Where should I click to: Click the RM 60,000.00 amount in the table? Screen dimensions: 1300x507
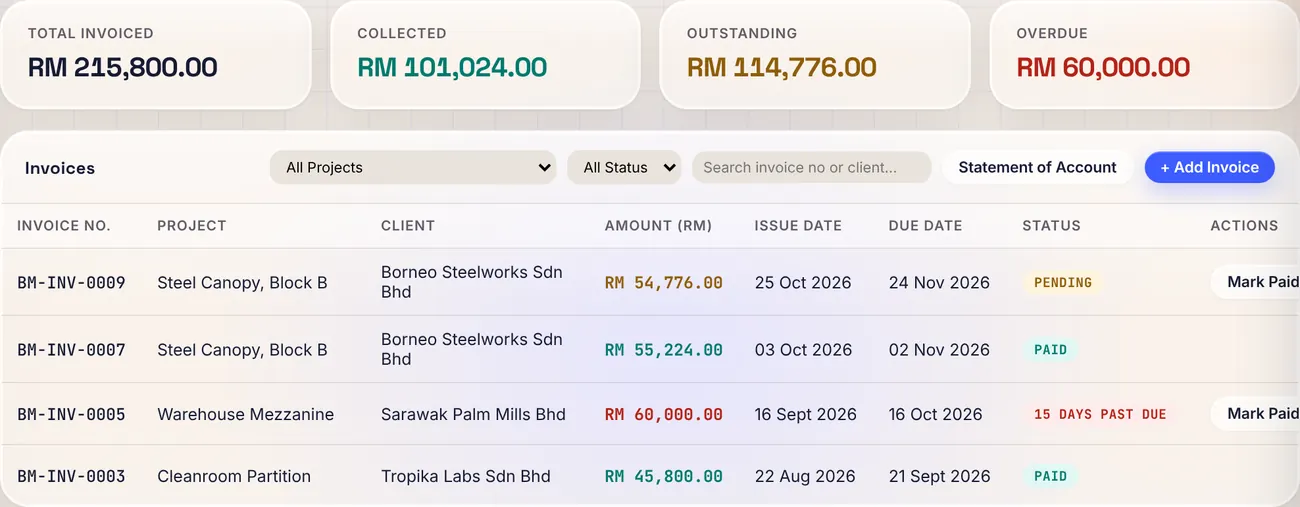[664, 414]
